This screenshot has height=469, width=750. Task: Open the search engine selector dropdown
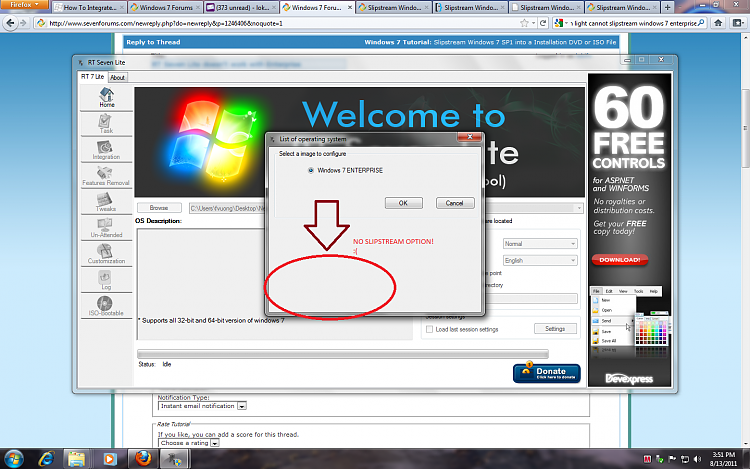coord(561,23)
